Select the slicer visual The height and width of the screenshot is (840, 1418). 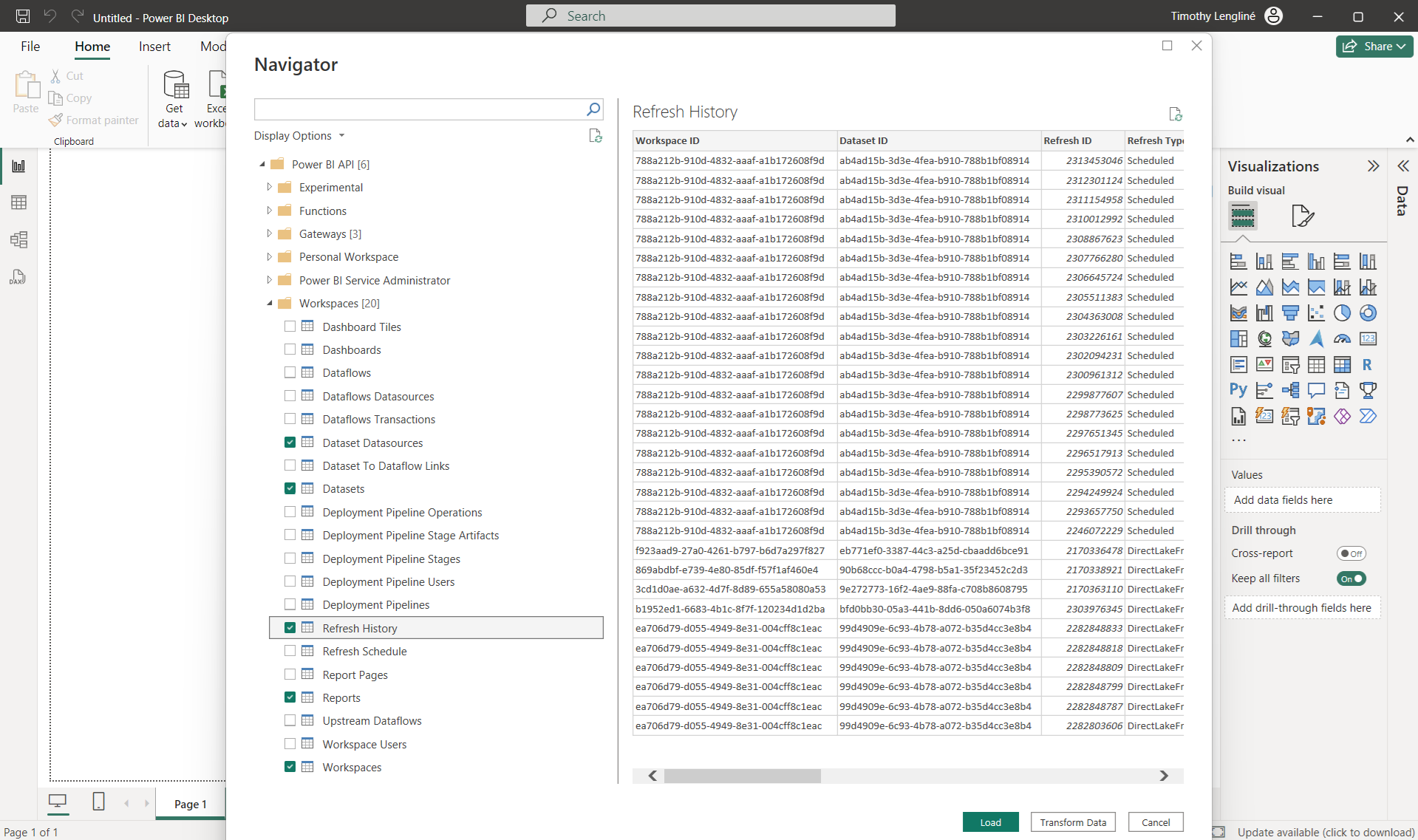pyautogui.click(x=1290, y=365)
